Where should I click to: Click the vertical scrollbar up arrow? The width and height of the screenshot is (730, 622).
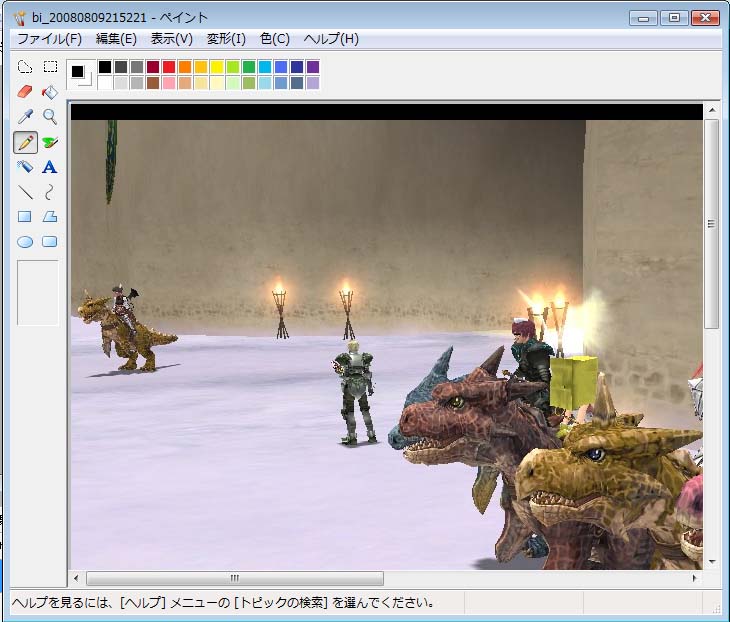pos(712,110)
